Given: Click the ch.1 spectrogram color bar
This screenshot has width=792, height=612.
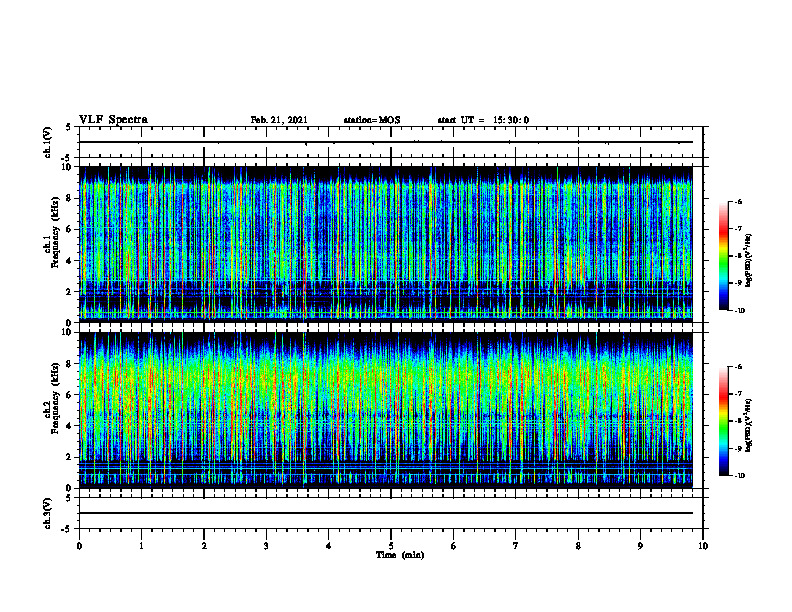Looking at the screenshot, I should [723, 256].
